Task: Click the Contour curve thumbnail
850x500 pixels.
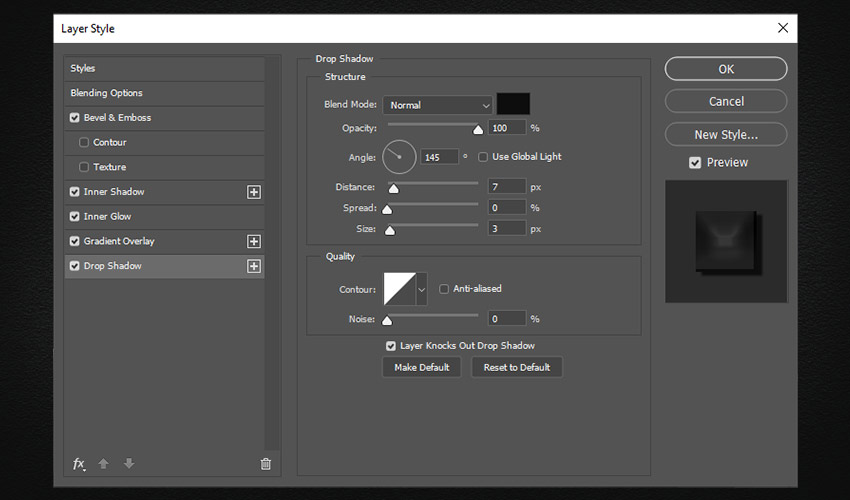Action: tap(399, 289)
